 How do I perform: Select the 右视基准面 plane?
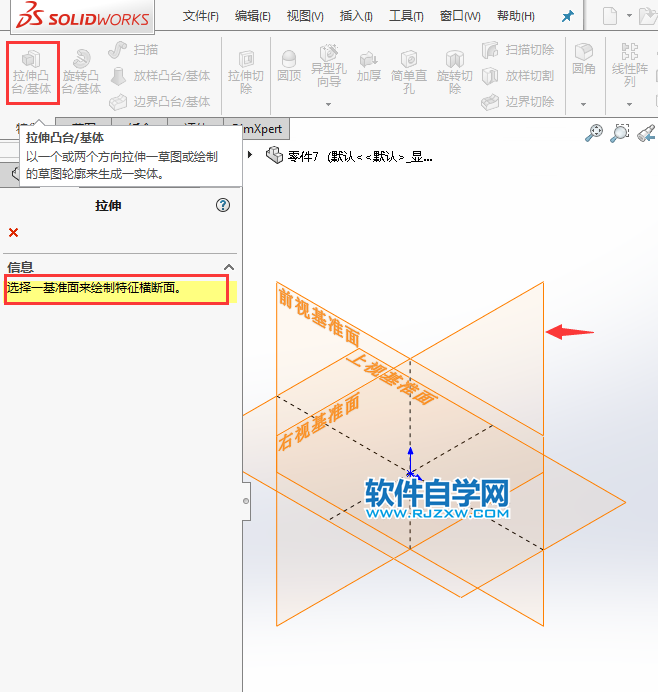319,422
